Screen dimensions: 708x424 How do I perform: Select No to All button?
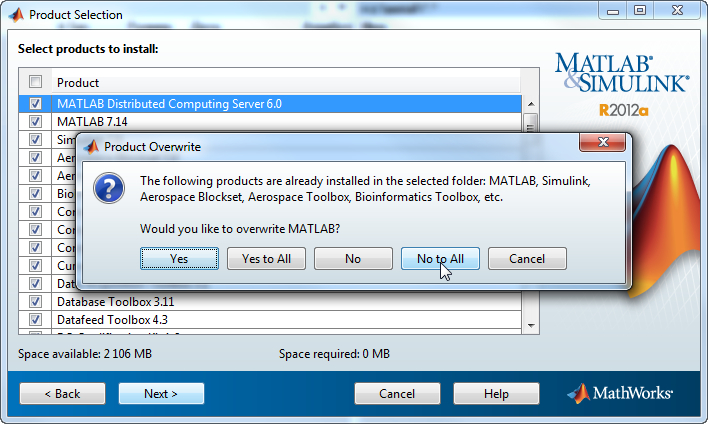(x=440, y=259)
